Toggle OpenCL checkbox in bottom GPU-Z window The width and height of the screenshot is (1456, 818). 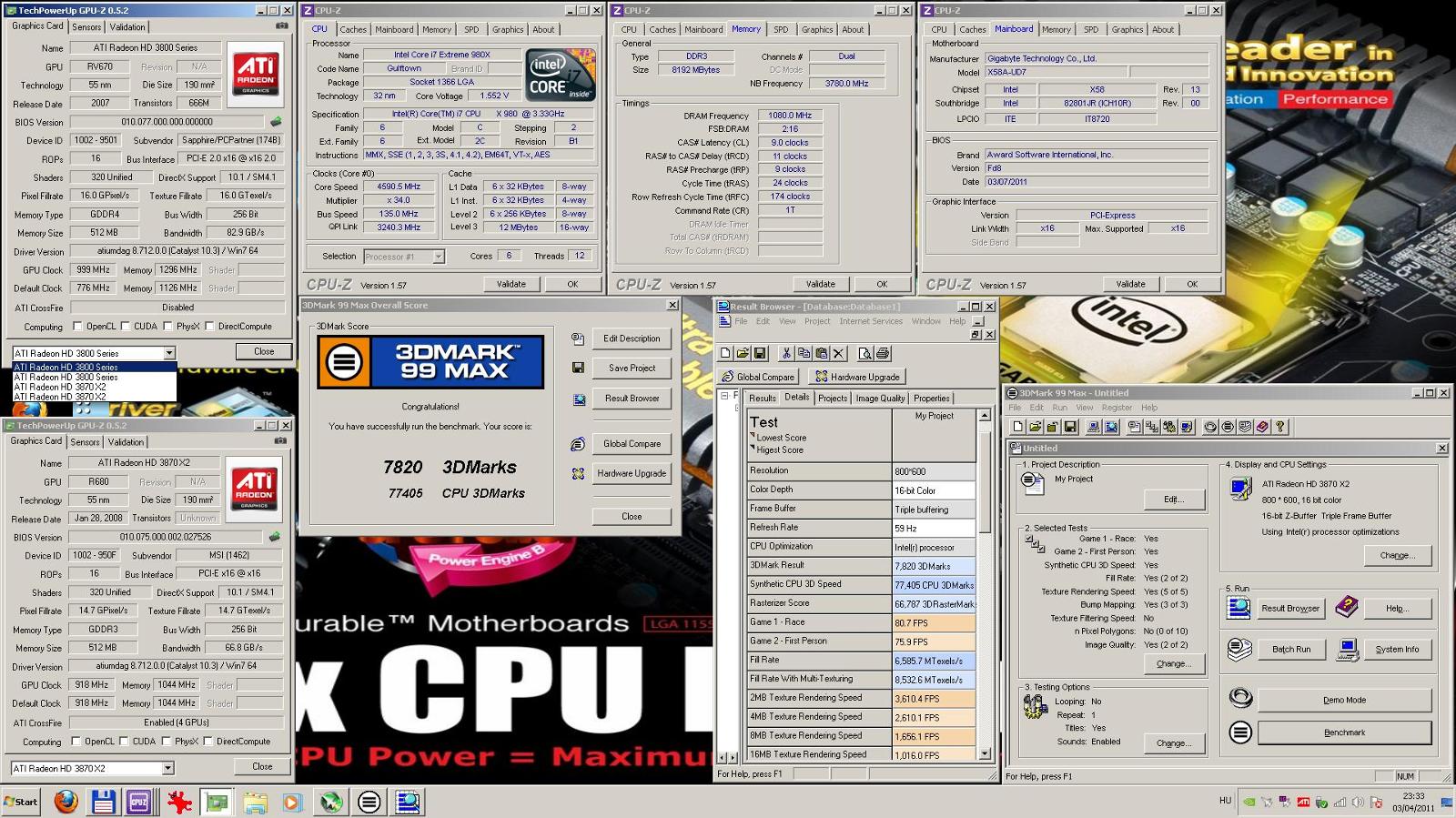(x=76, y=741)
